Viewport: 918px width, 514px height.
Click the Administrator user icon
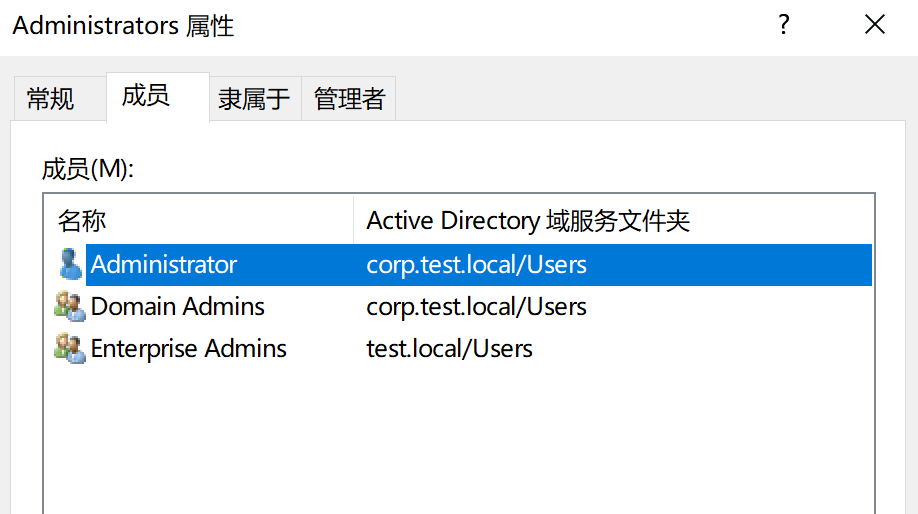pos(70,265)
